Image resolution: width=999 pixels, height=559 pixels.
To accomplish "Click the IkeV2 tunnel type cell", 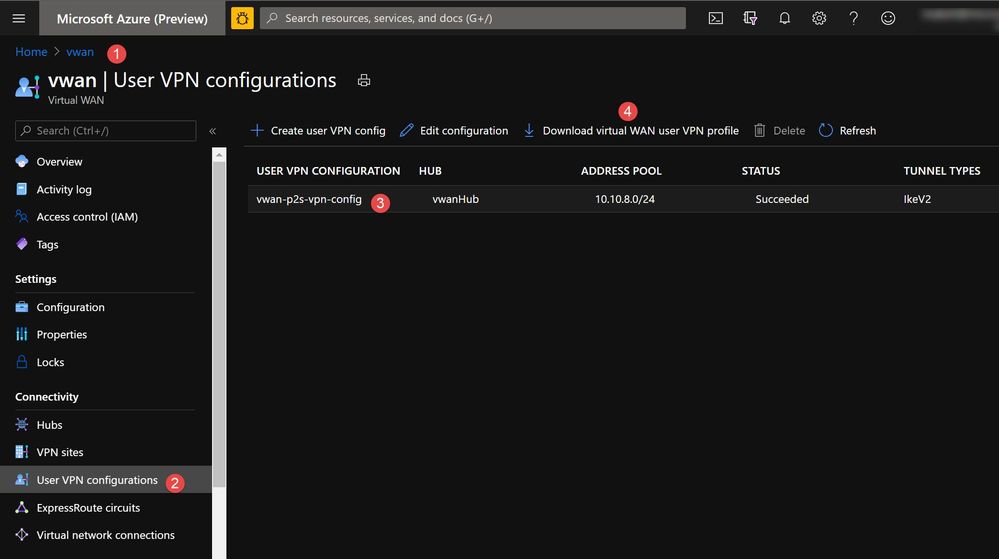I will click(x=917, y=199).
